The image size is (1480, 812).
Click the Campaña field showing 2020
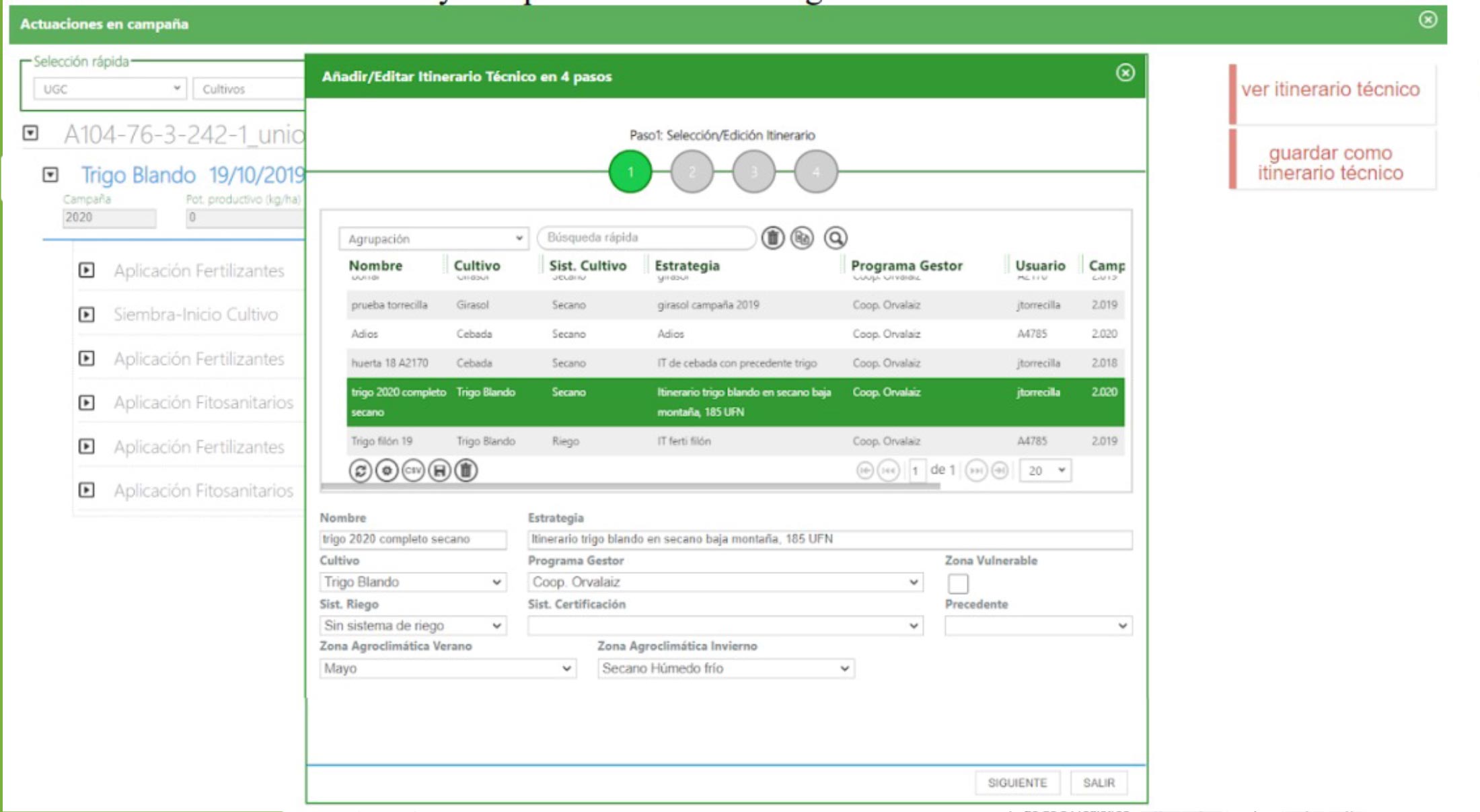point(110,217)
